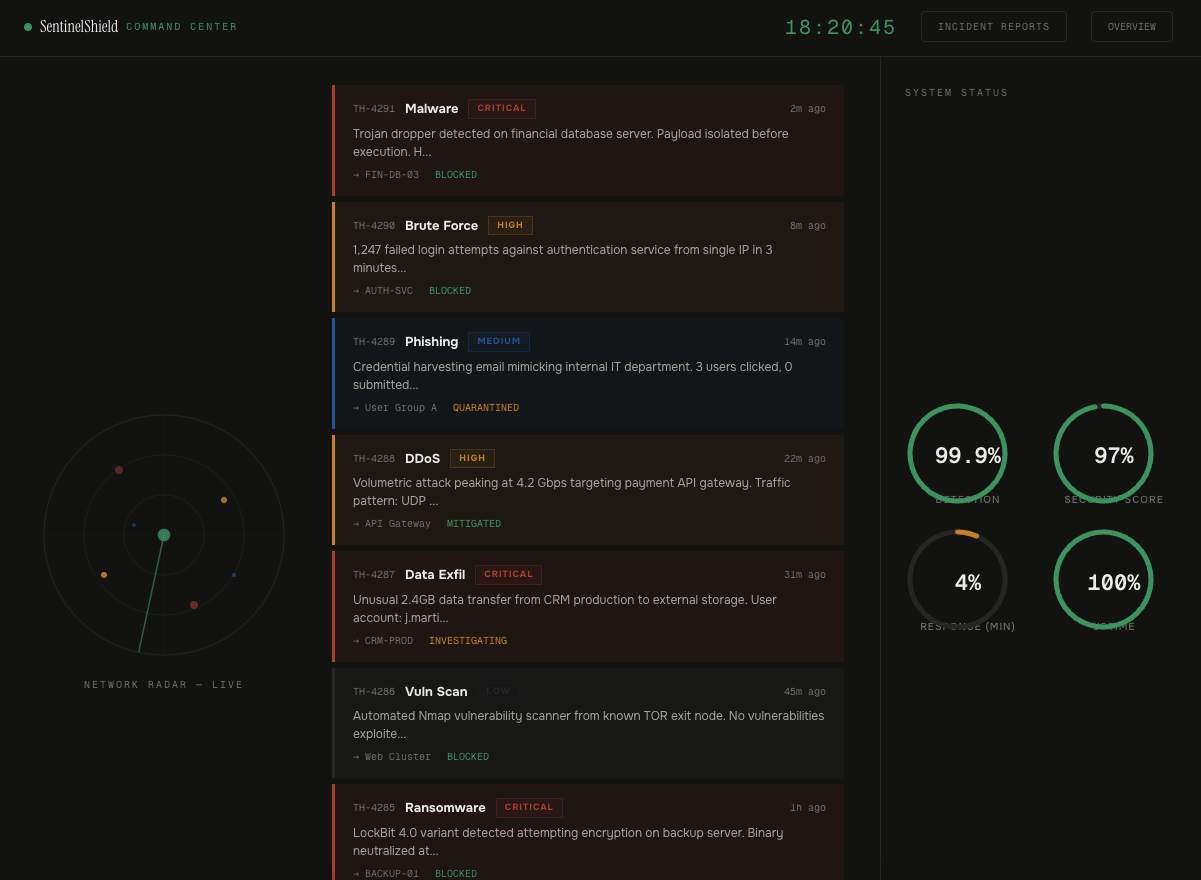Open the DDoS threat title
The image size is (1201, 880).
422,458
